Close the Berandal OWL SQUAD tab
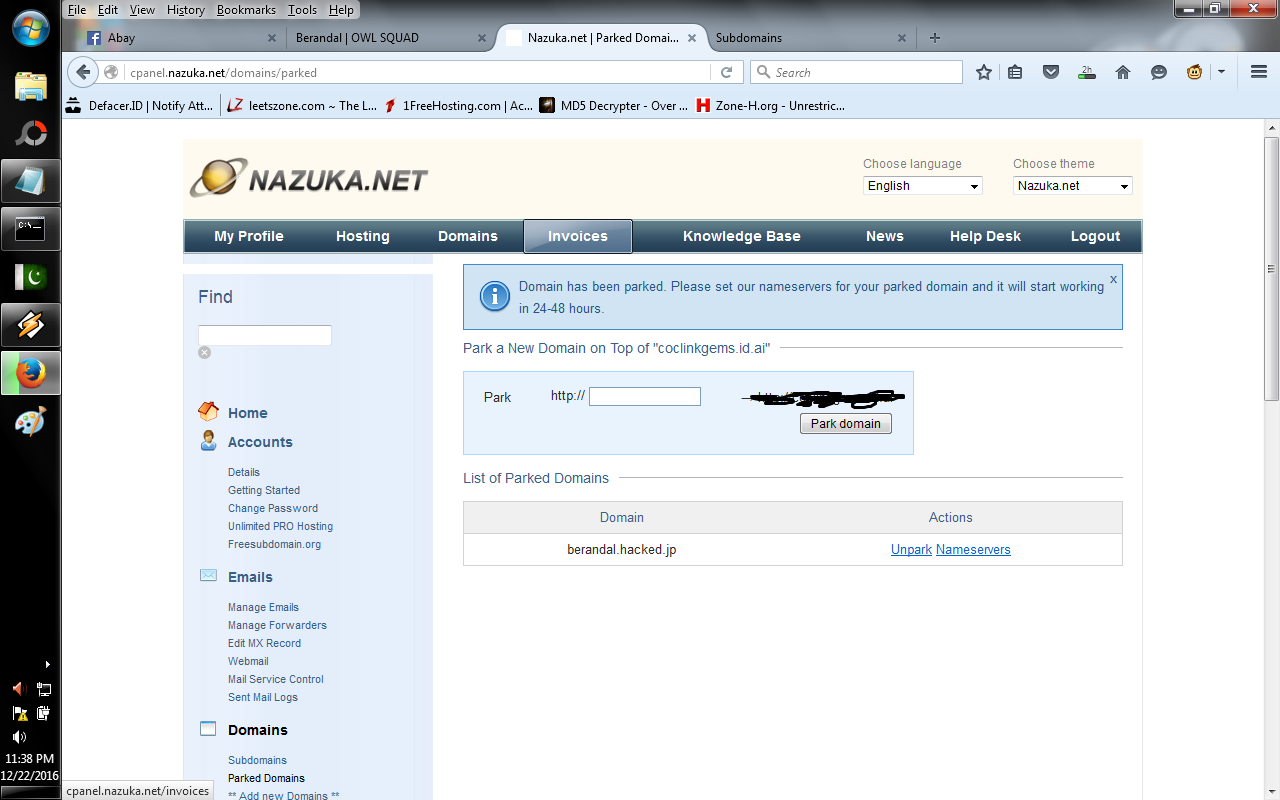Screen dimensions: 1280x800 [481, 38]
